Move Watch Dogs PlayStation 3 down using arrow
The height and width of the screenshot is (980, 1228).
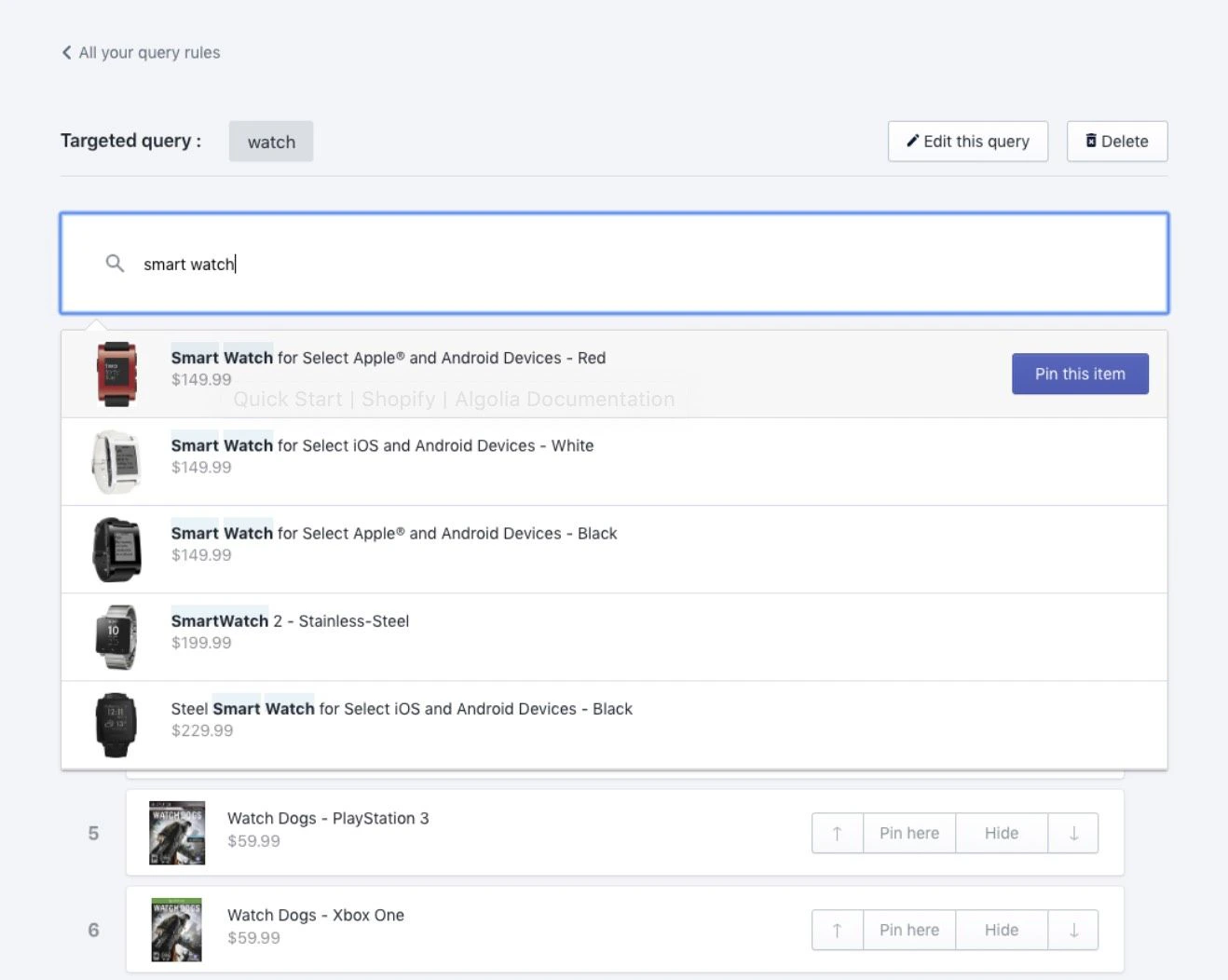click(x=1072, y=833)
